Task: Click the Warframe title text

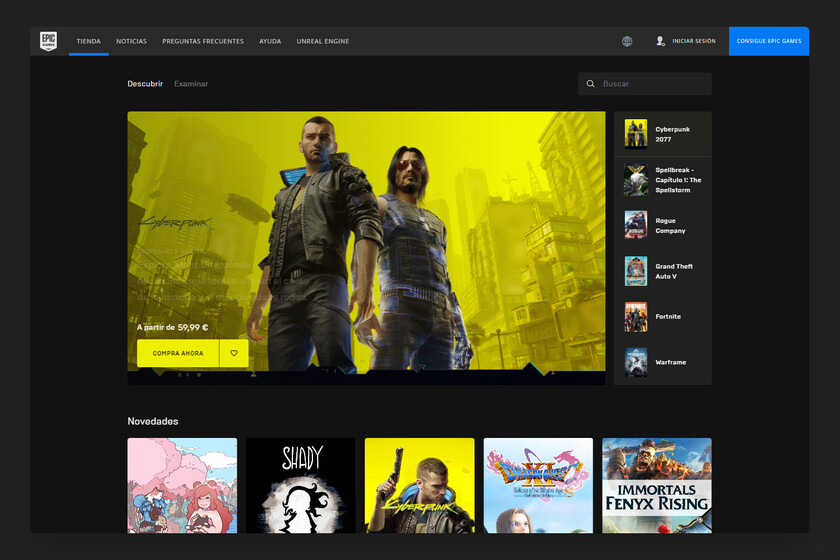Action: 671,362
